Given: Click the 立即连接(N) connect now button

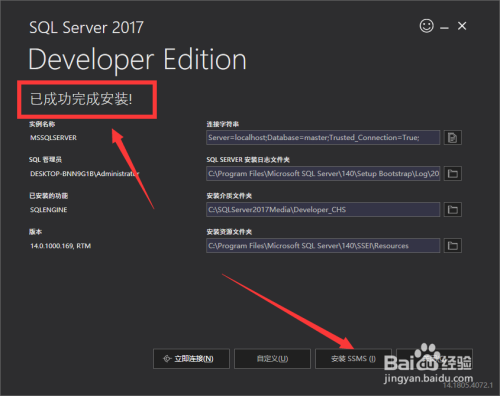Looking at the screenshot, I should point(191,359).
